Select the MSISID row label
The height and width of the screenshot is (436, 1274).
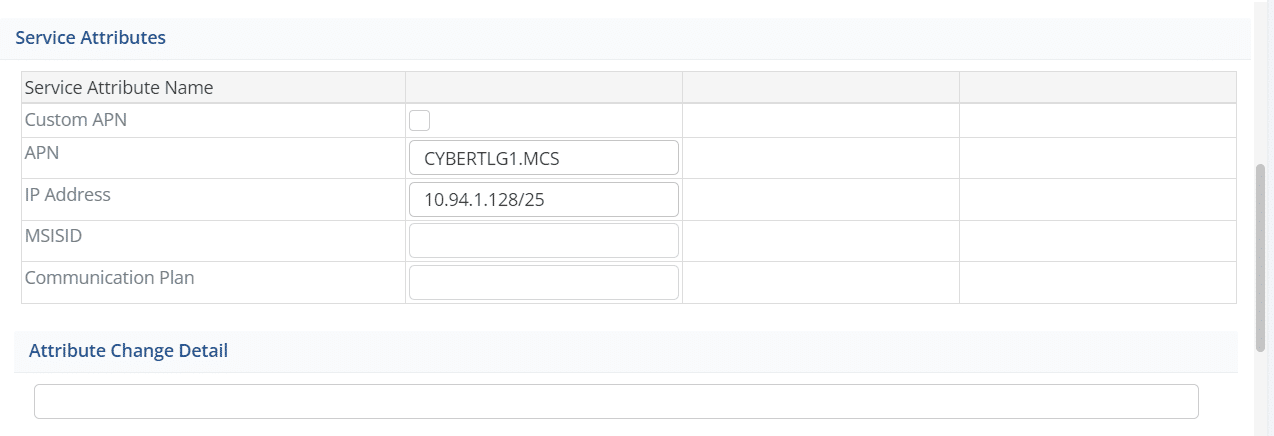52,236
